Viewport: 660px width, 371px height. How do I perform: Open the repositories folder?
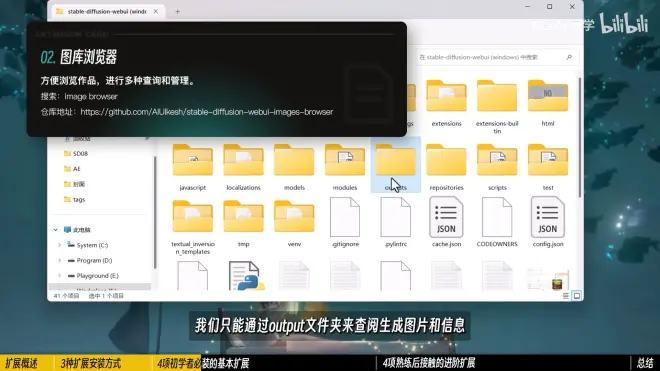click(x=446, y=167)
